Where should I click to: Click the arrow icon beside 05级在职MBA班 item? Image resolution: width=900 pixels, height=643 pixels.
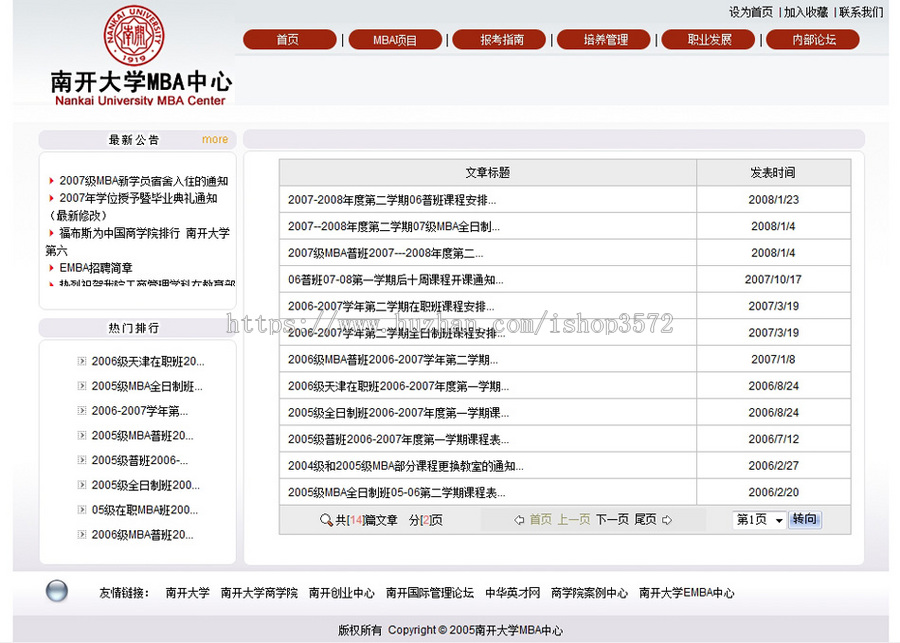pos(82,510)
